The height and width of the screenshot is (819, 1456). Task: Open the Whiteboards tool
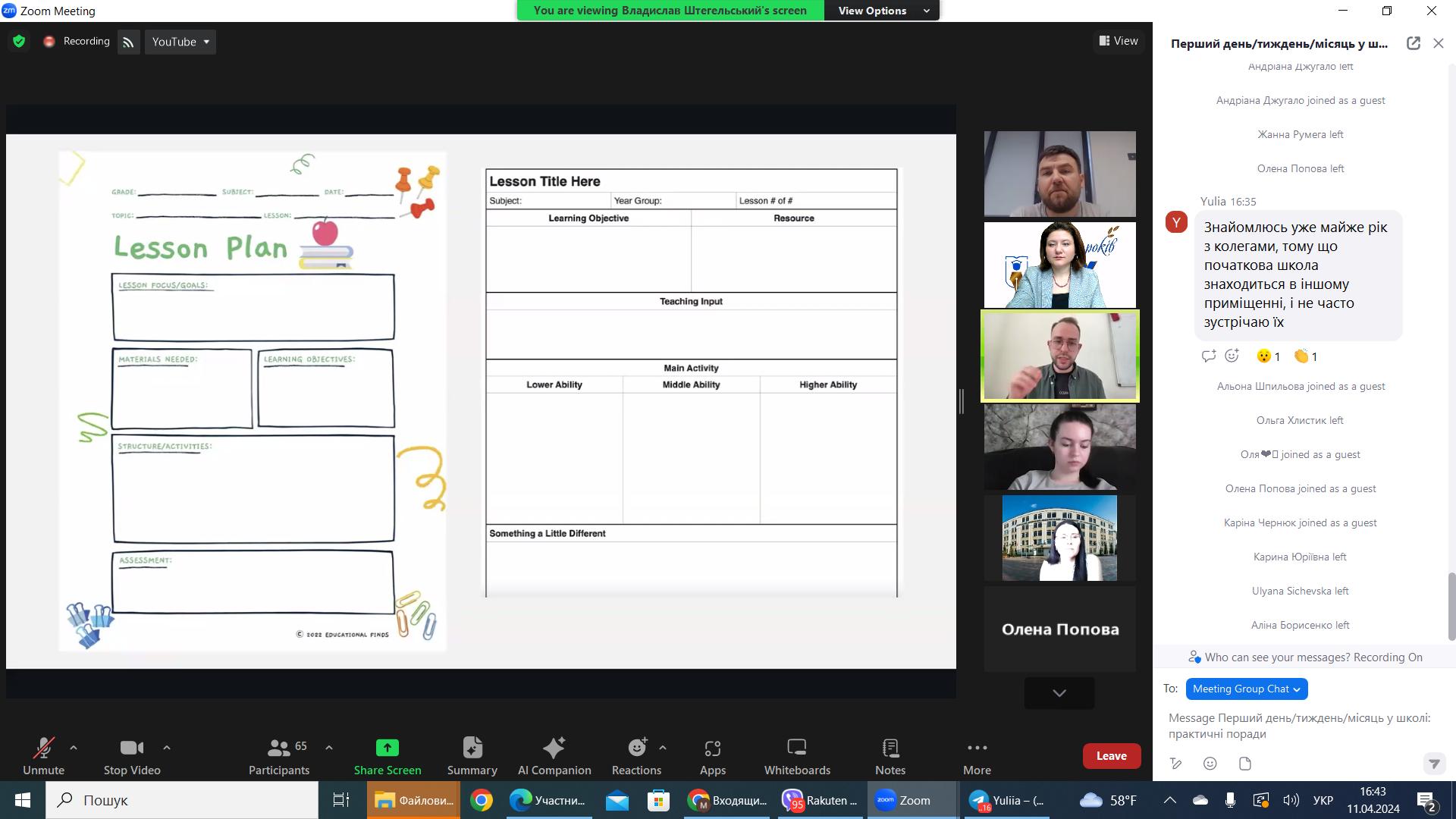pyautogui.click(x=796, y=756)
